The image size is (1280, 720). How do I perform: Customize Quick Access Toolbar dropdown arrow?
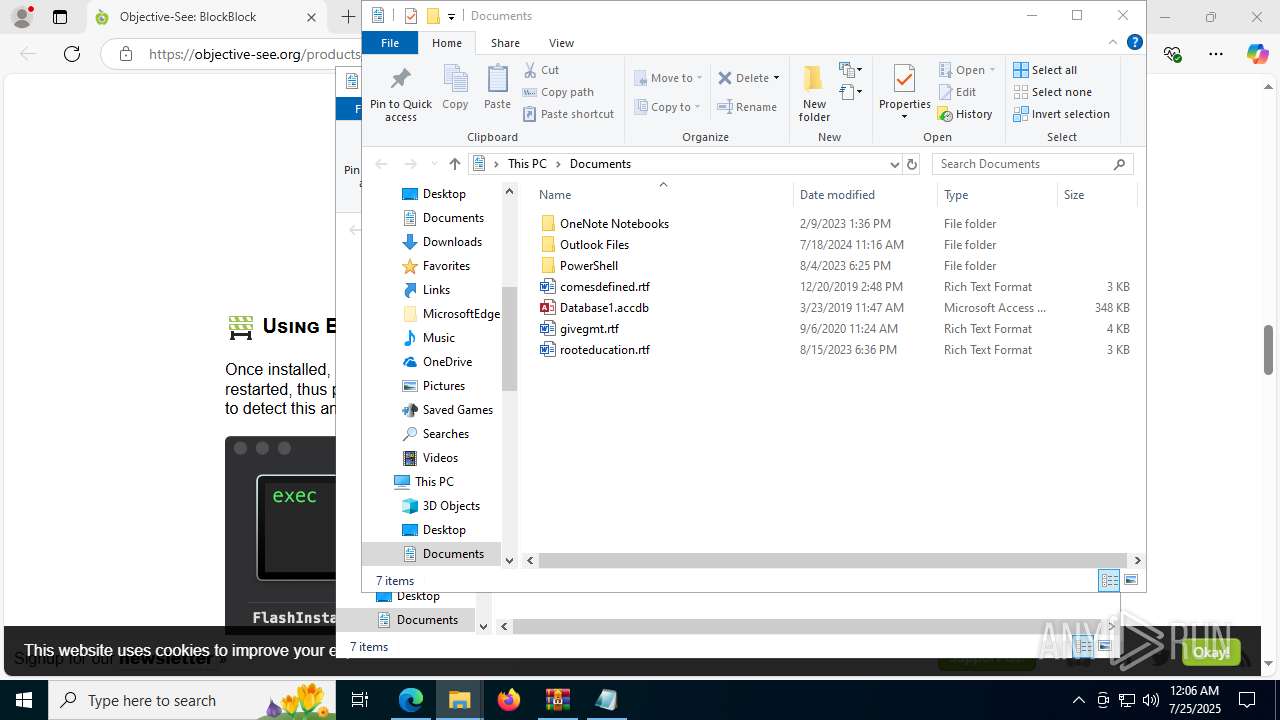pyautogui.click(x=451, y=16)
